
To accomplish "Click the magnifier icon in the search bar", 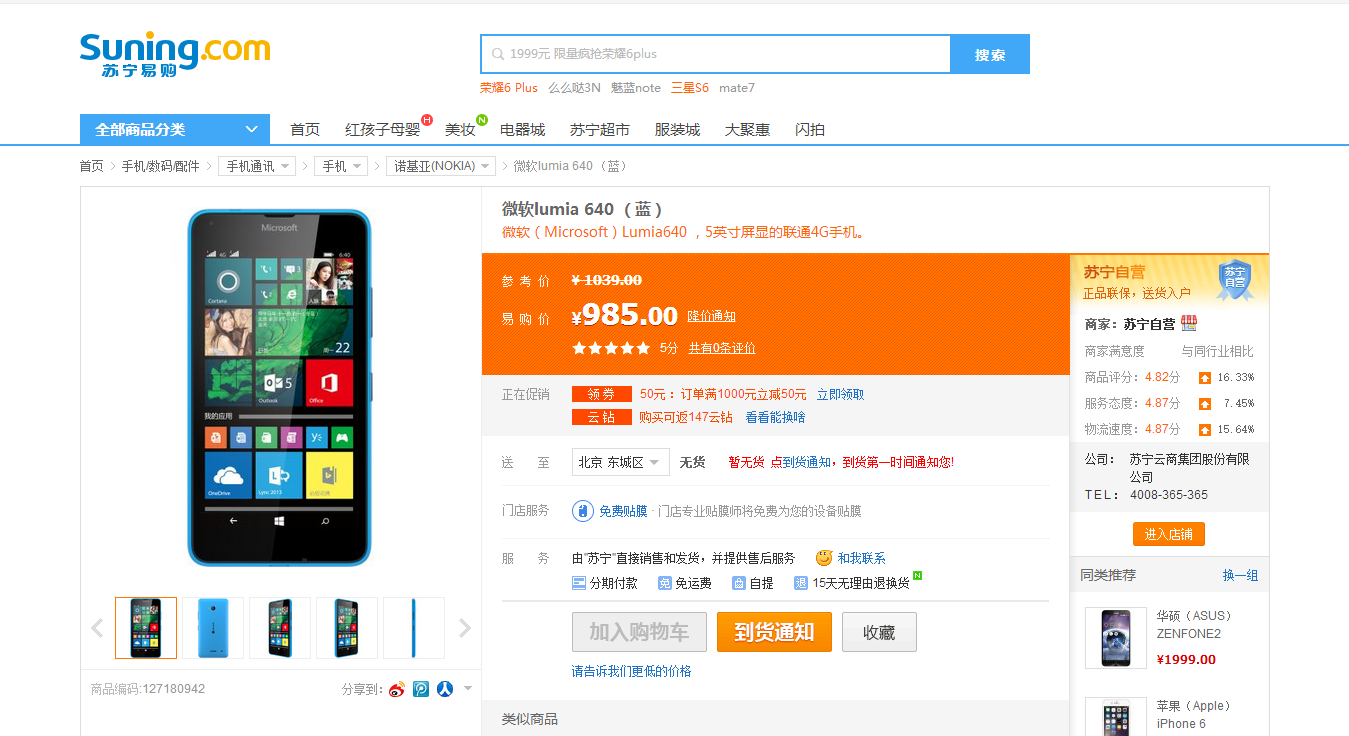I will click(x=497, y=53).
